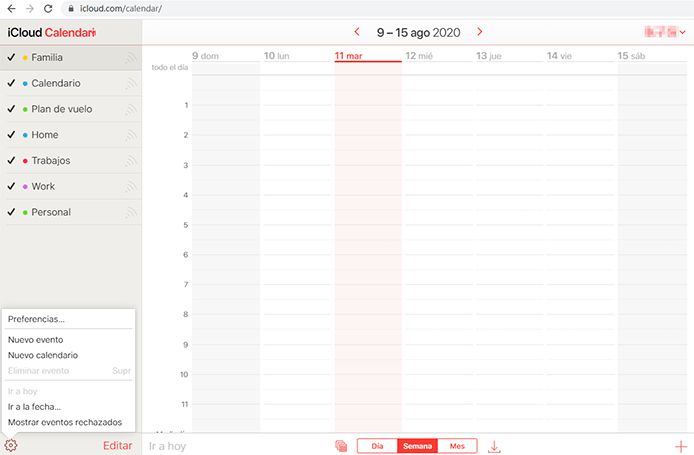Uncheck the Familia calendar checkmark
This screenshot has height=455, width=694.
point(12,57)
